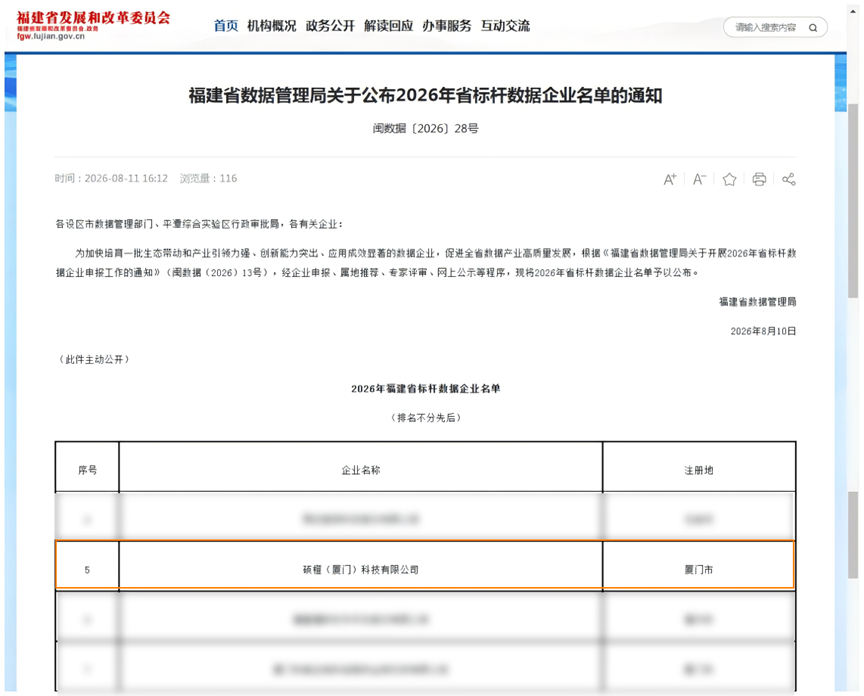The image size is (864, 696).
Task: Click the 浏览量：116 view count
Action: click(208, 179)
